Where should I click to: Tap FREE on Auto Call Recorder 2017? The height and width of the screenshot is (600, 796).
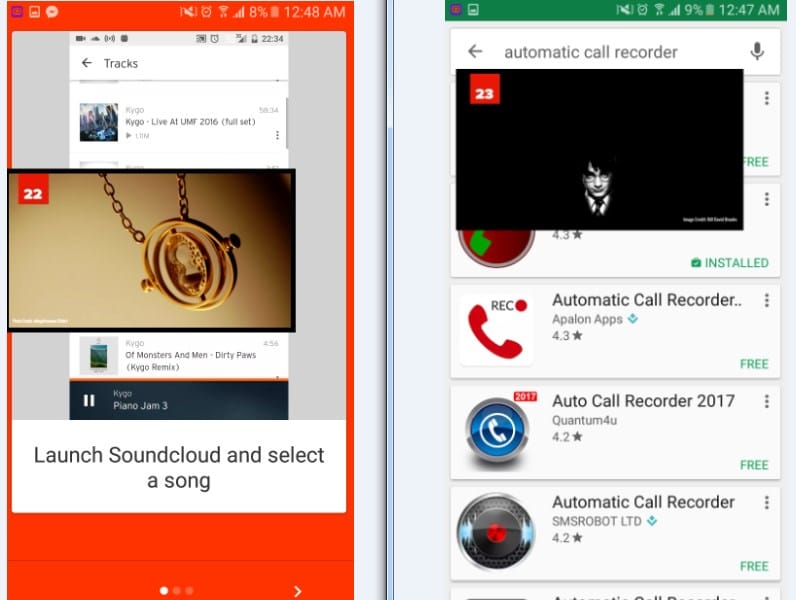pos(753,465)
